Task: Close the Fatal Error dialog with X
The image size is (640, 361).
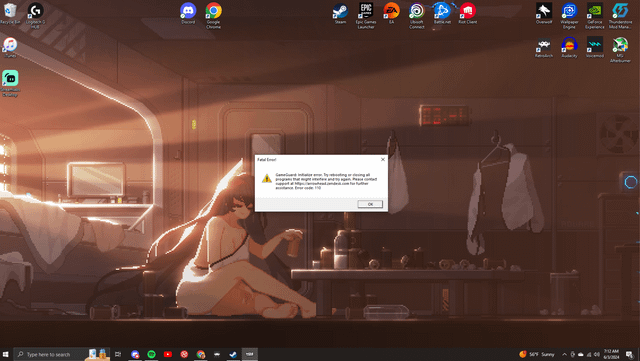Action: point(382,159)
